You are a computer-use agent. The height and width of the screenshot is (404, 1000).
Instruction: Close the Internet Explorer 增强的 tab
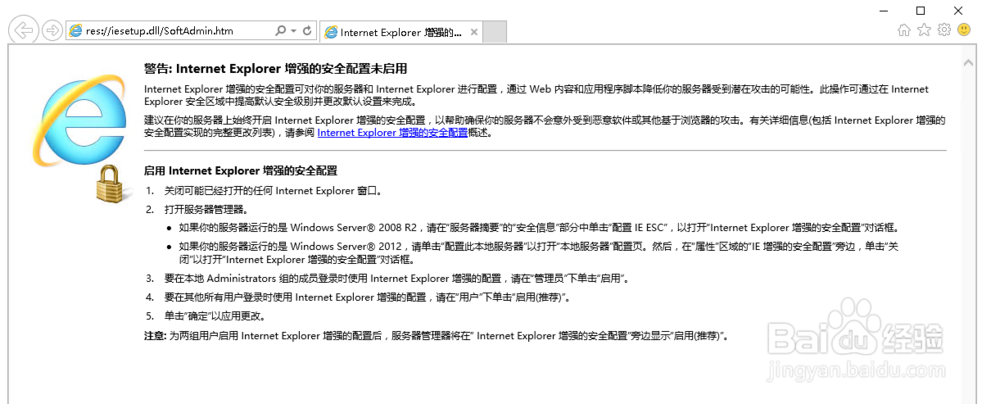pos(474,33)
